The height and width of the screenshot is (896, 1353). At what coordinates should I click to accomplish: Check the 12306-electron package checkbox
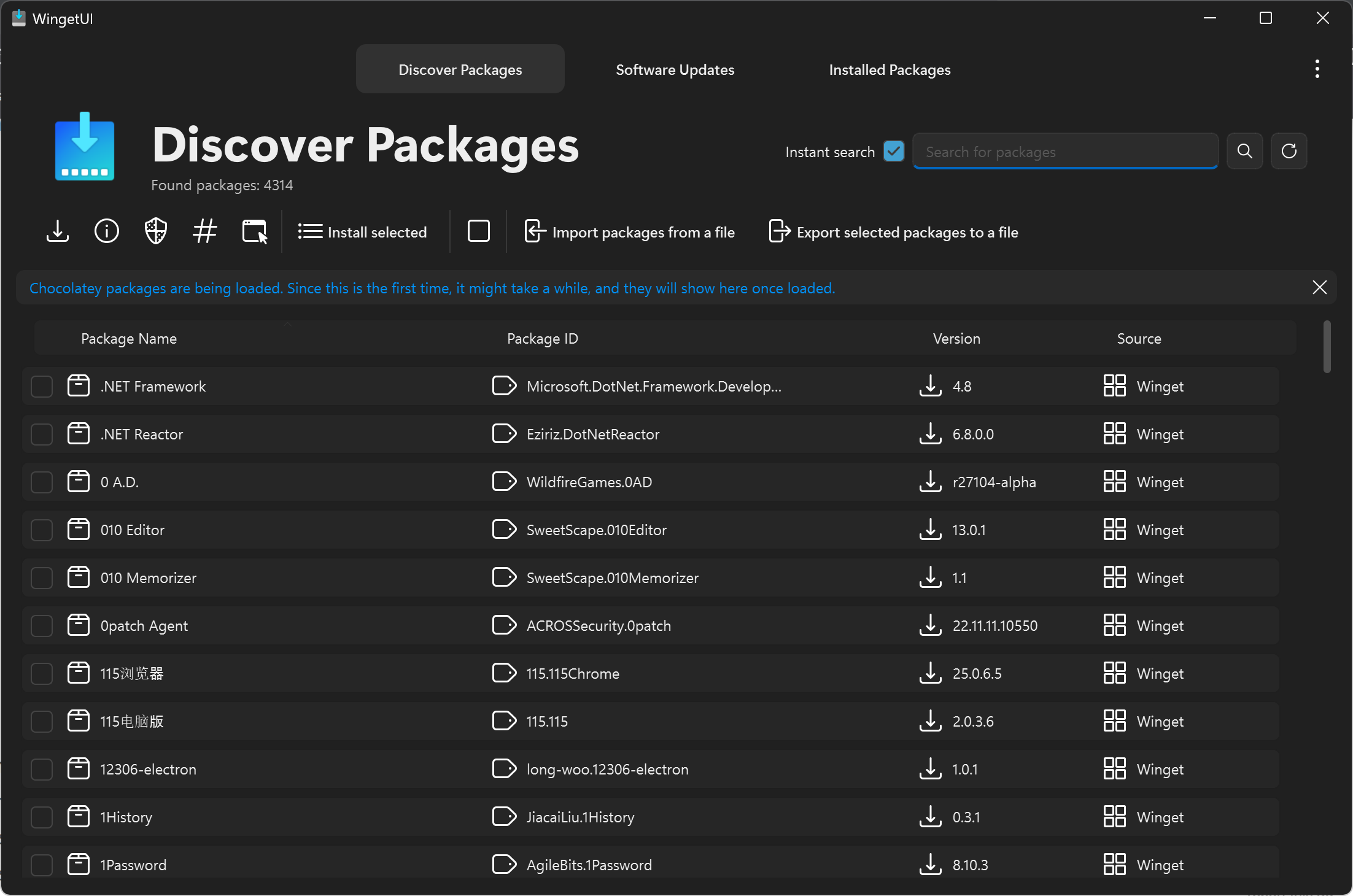(42, 769)
